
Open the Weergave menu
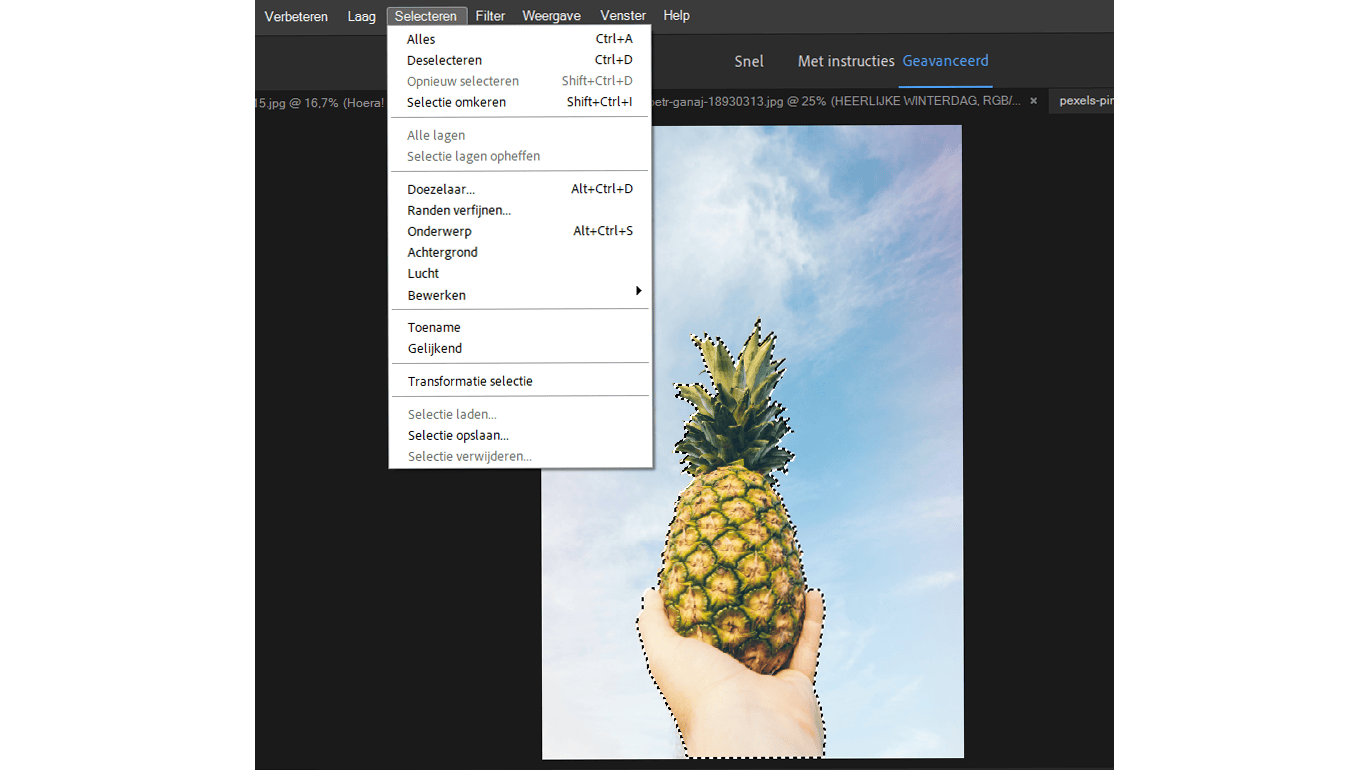click(551, 16)
